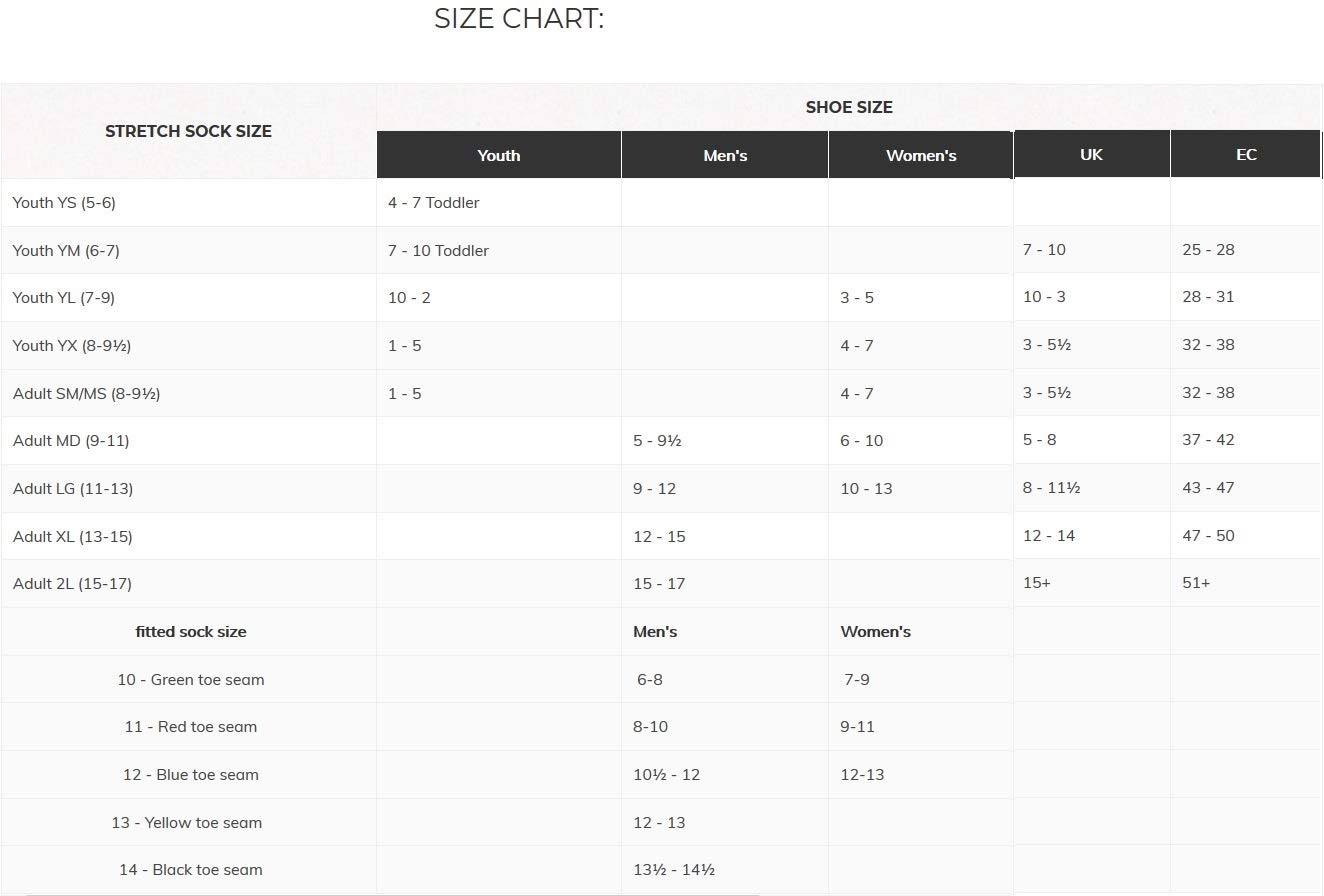
Task: Select the 10 - 13 women's size cell
Action: (866, 488)
